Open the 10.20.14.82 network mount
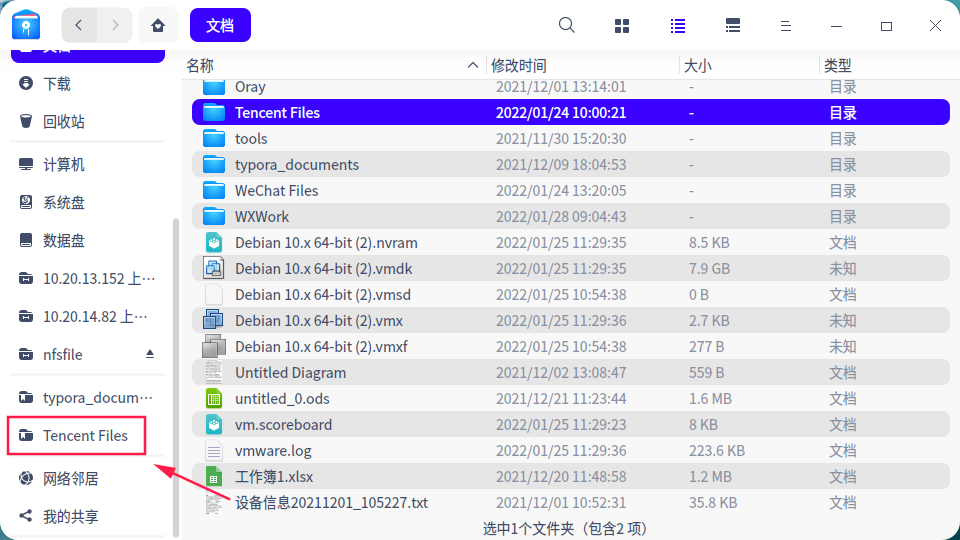The width and height of the screenshot is (960, 540). point(88,317)
